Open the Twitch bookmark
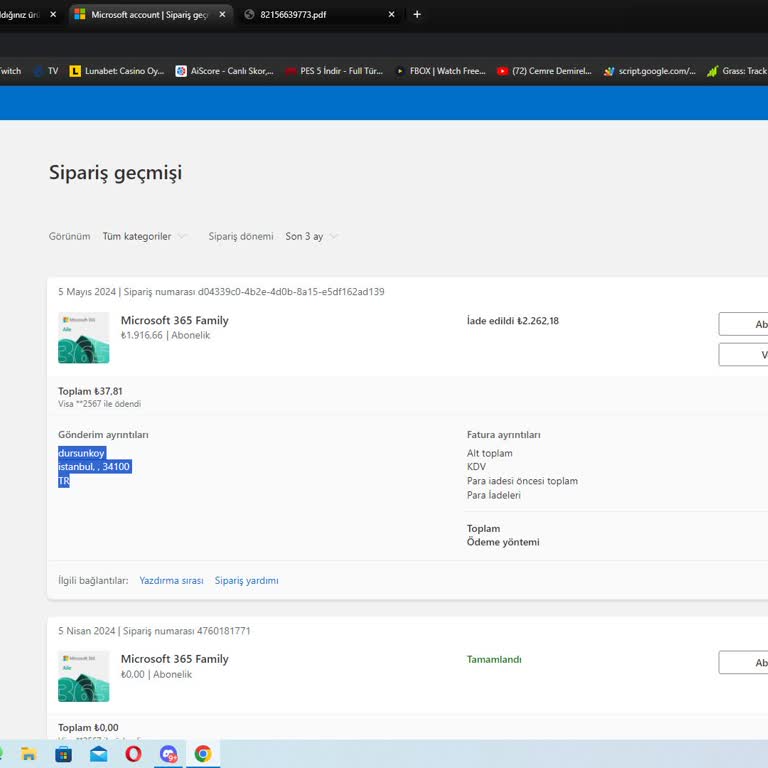This screenshot has width=768, height=768. (11, 71)
